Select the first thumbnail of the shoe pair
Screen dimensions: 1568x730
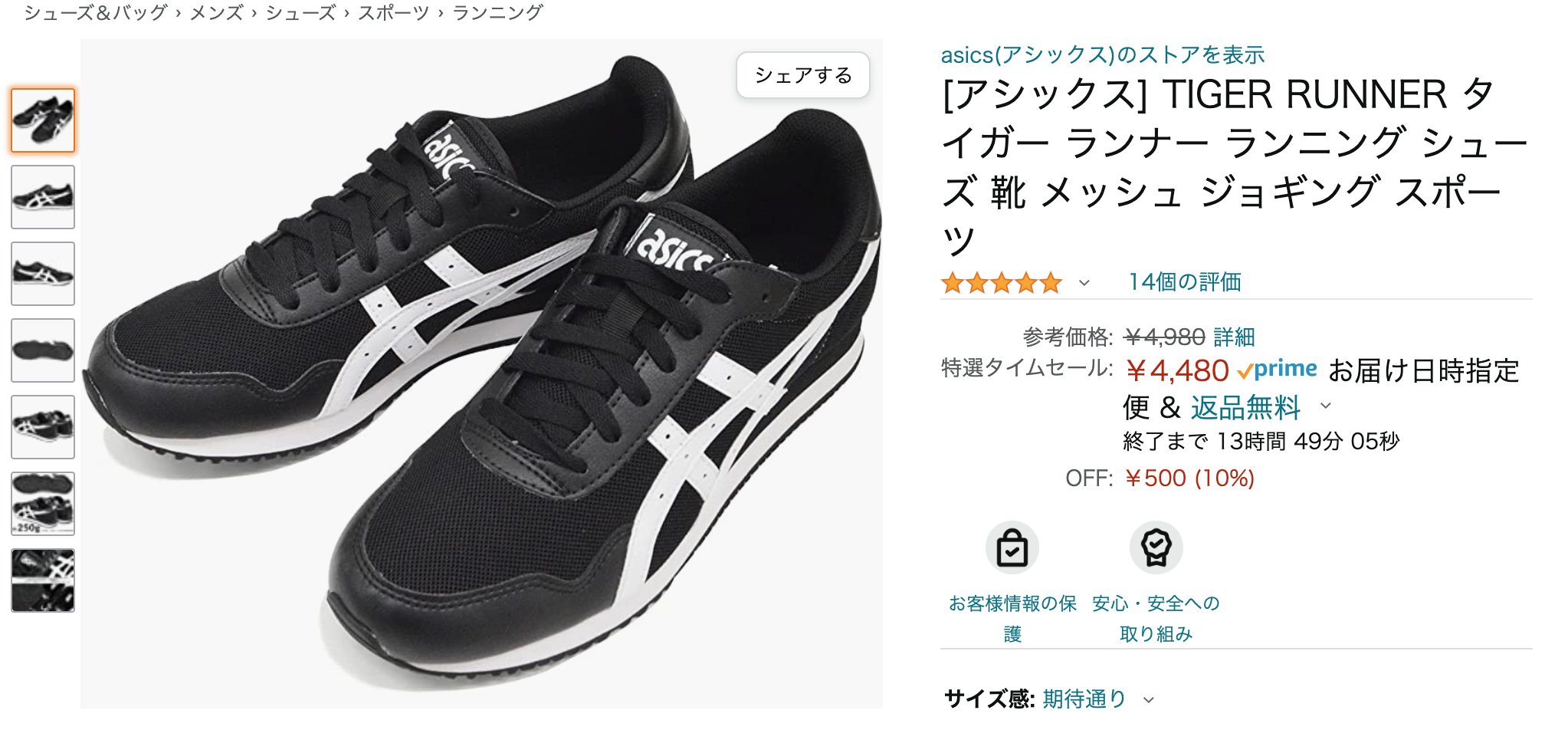coord(43,120)
